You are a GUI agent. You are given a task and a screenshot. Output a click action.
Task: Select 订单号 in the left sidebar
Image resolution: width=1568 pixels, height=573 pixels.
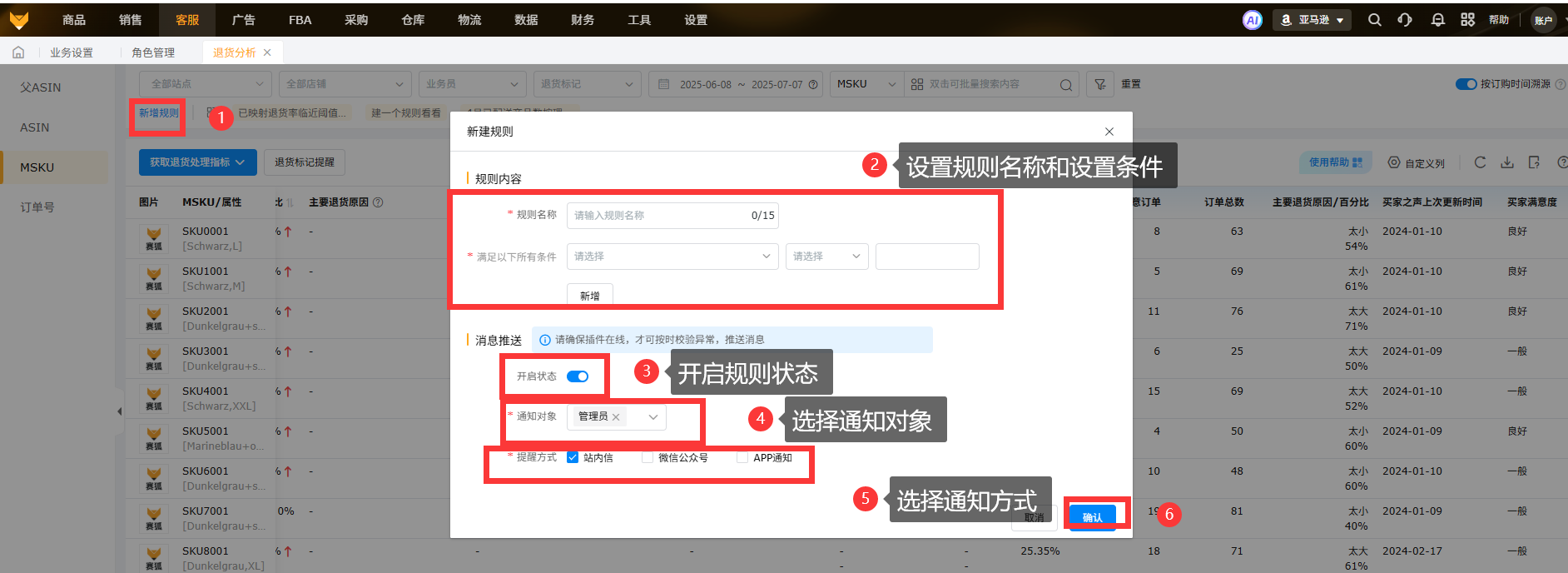tap(37, 207)
